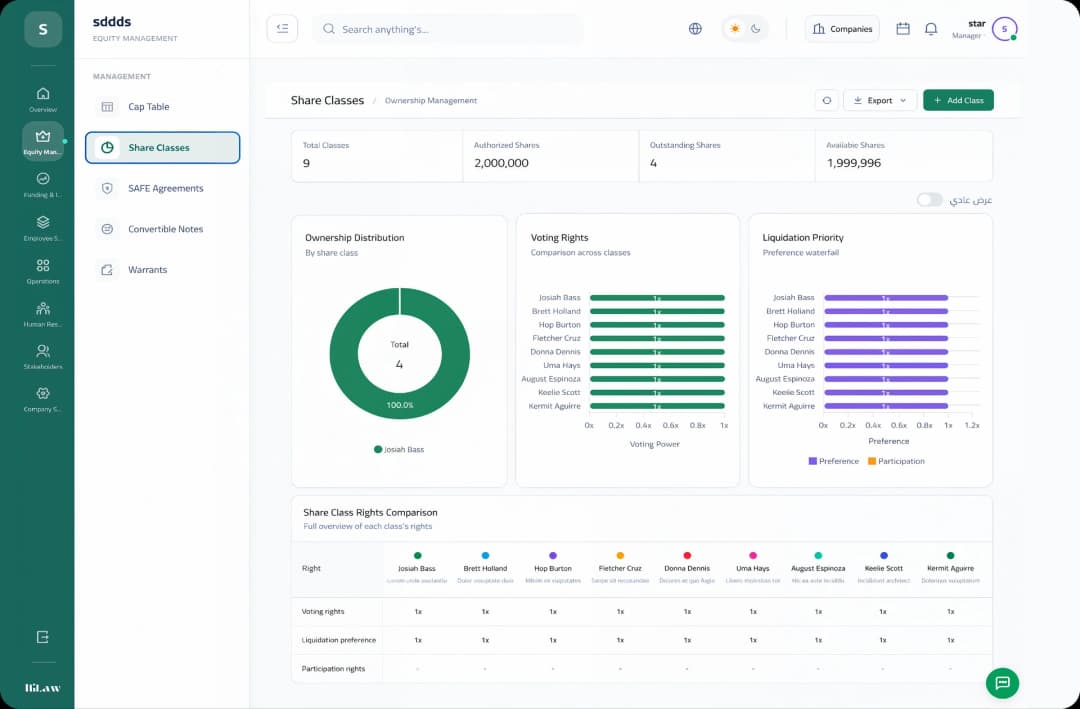Open the calendar icon in header
1080x709 pixels.
pos(903,28)
